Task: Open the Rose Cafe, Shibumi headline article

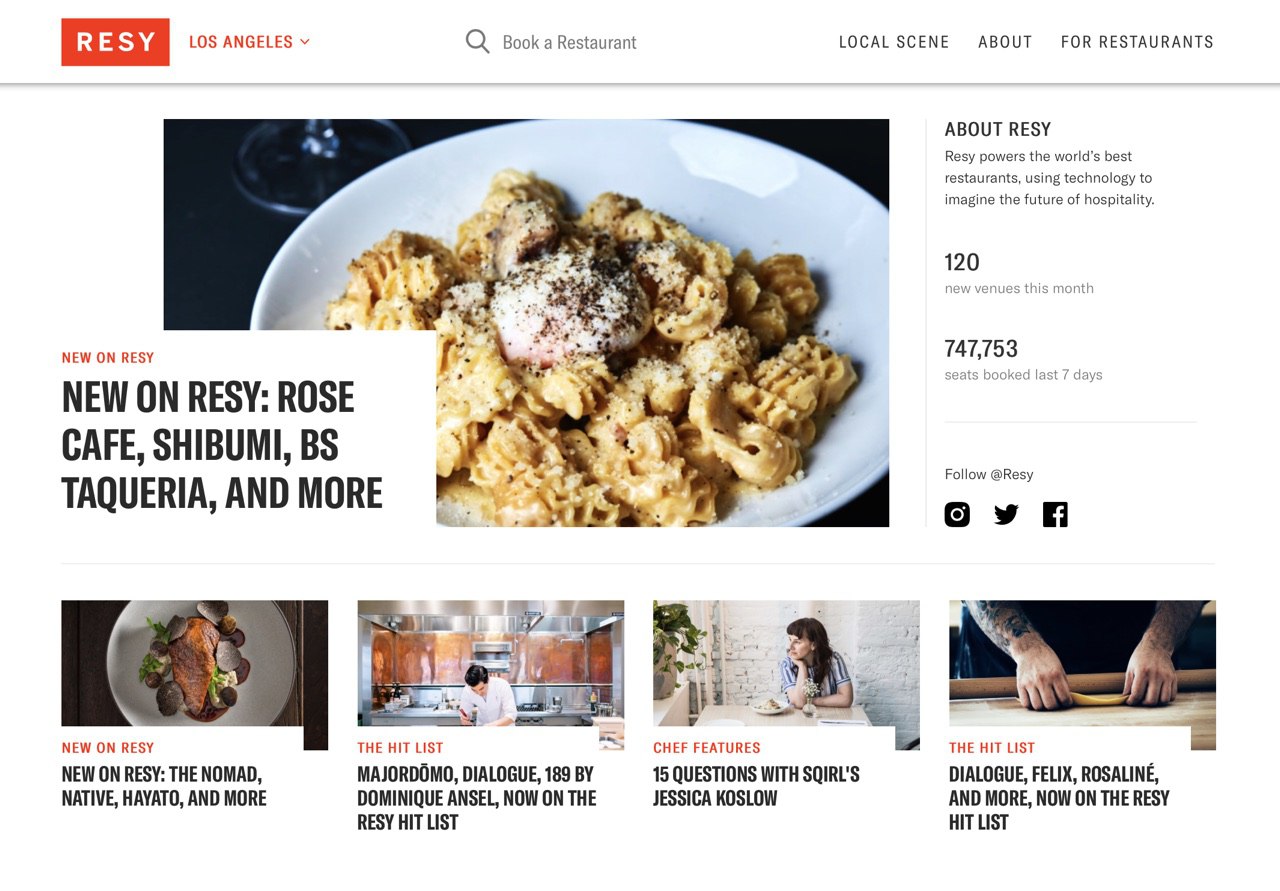Action: pyautogui.click(x=222, y=445)
